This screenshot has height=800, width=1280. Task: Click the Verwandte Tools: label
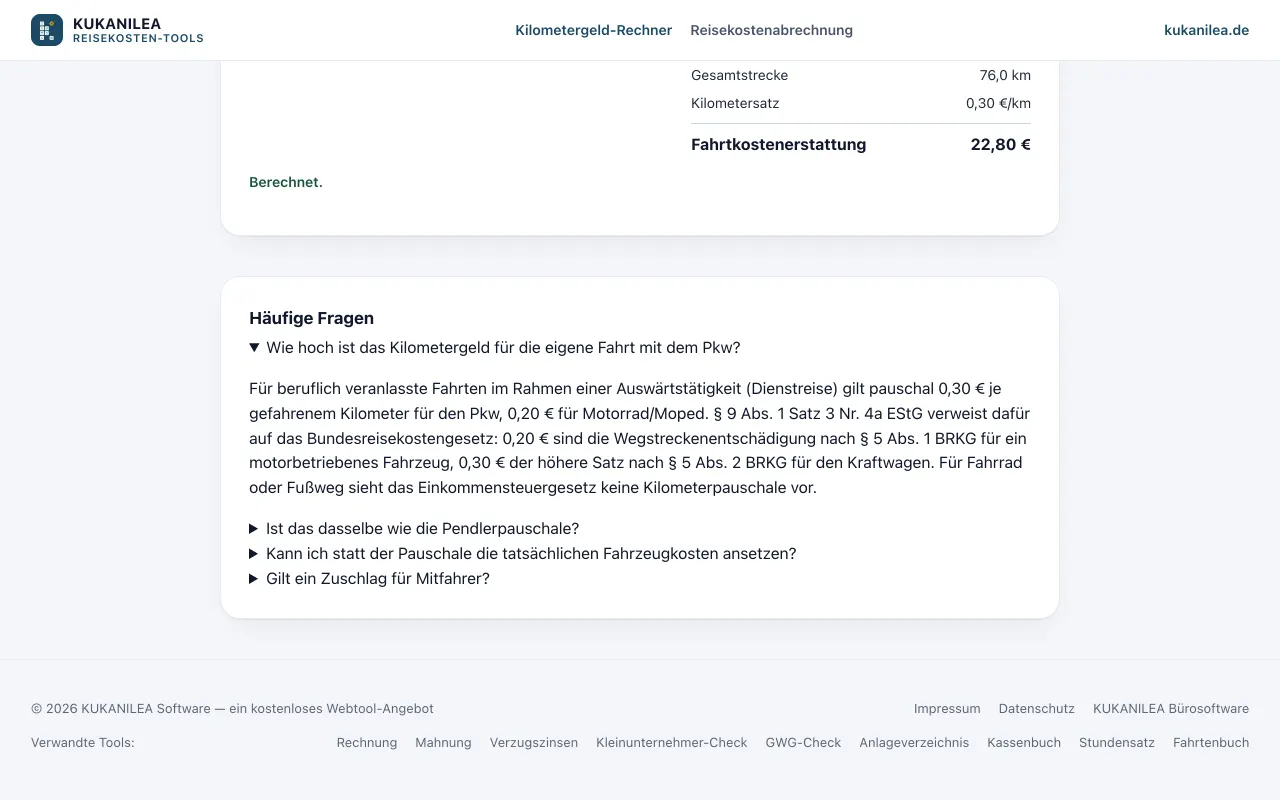pyautogui.click(x=83, y=742)
